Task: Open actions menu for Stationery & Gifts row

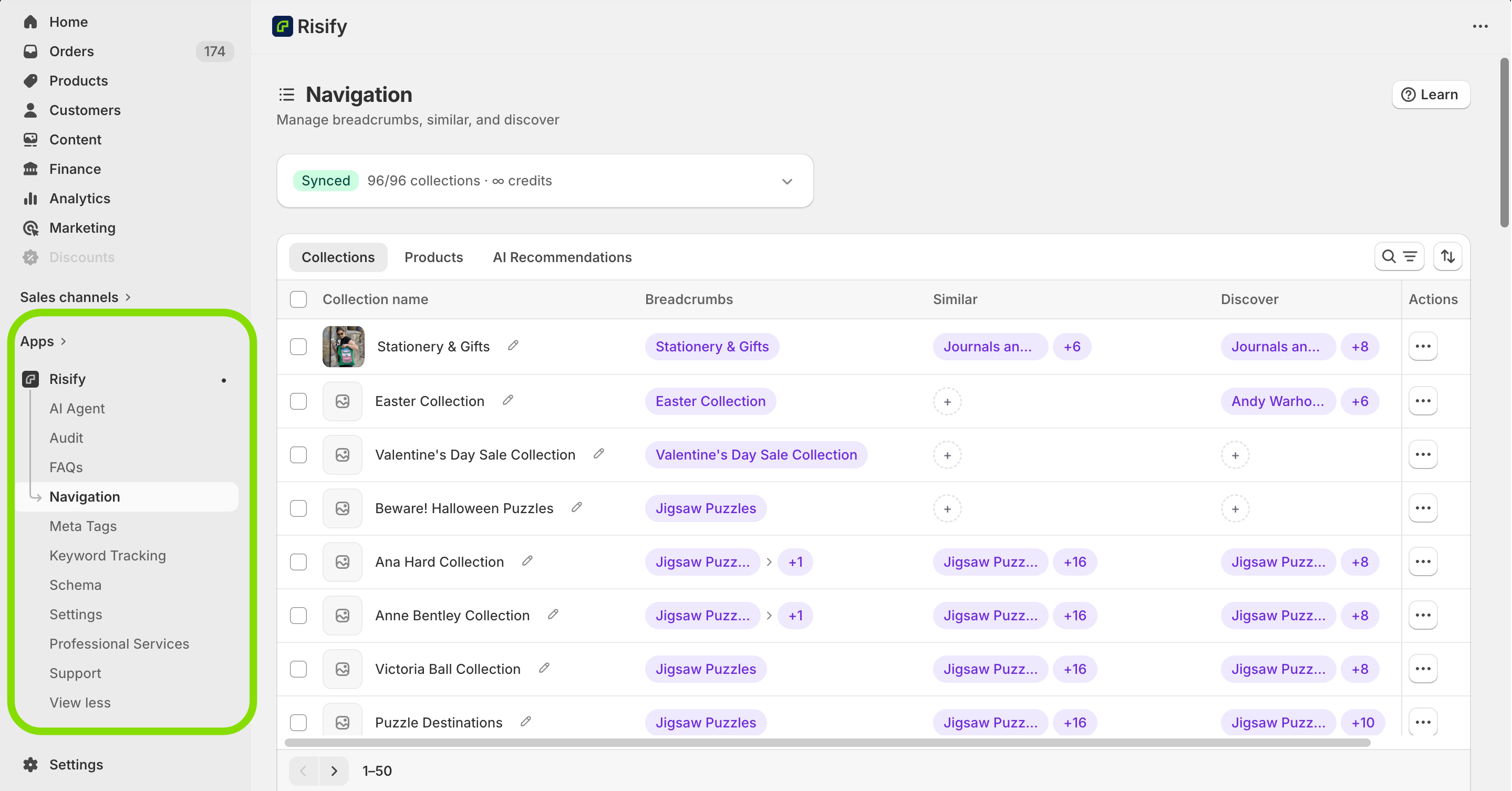Action: coord(1423,346)
